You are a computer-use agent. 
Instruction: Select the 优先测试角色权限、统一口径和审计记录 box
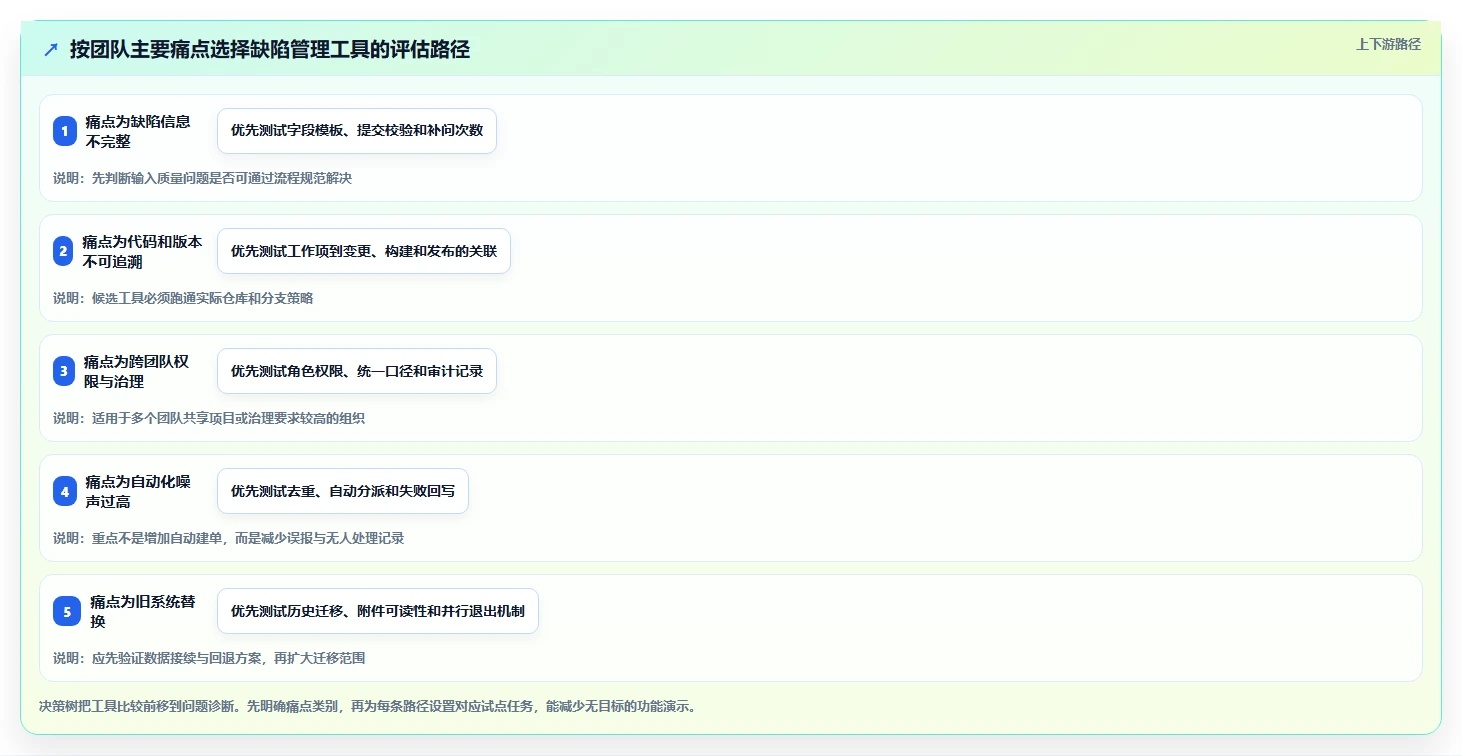[x=357, y=371]
